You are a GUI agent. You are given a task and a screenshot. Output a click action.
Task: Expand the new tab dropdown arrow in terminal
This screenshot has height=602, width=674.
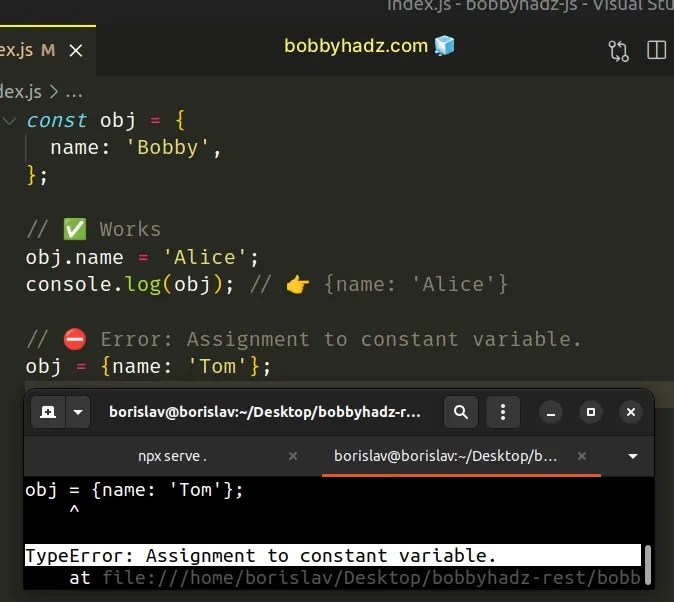point(78,412)
